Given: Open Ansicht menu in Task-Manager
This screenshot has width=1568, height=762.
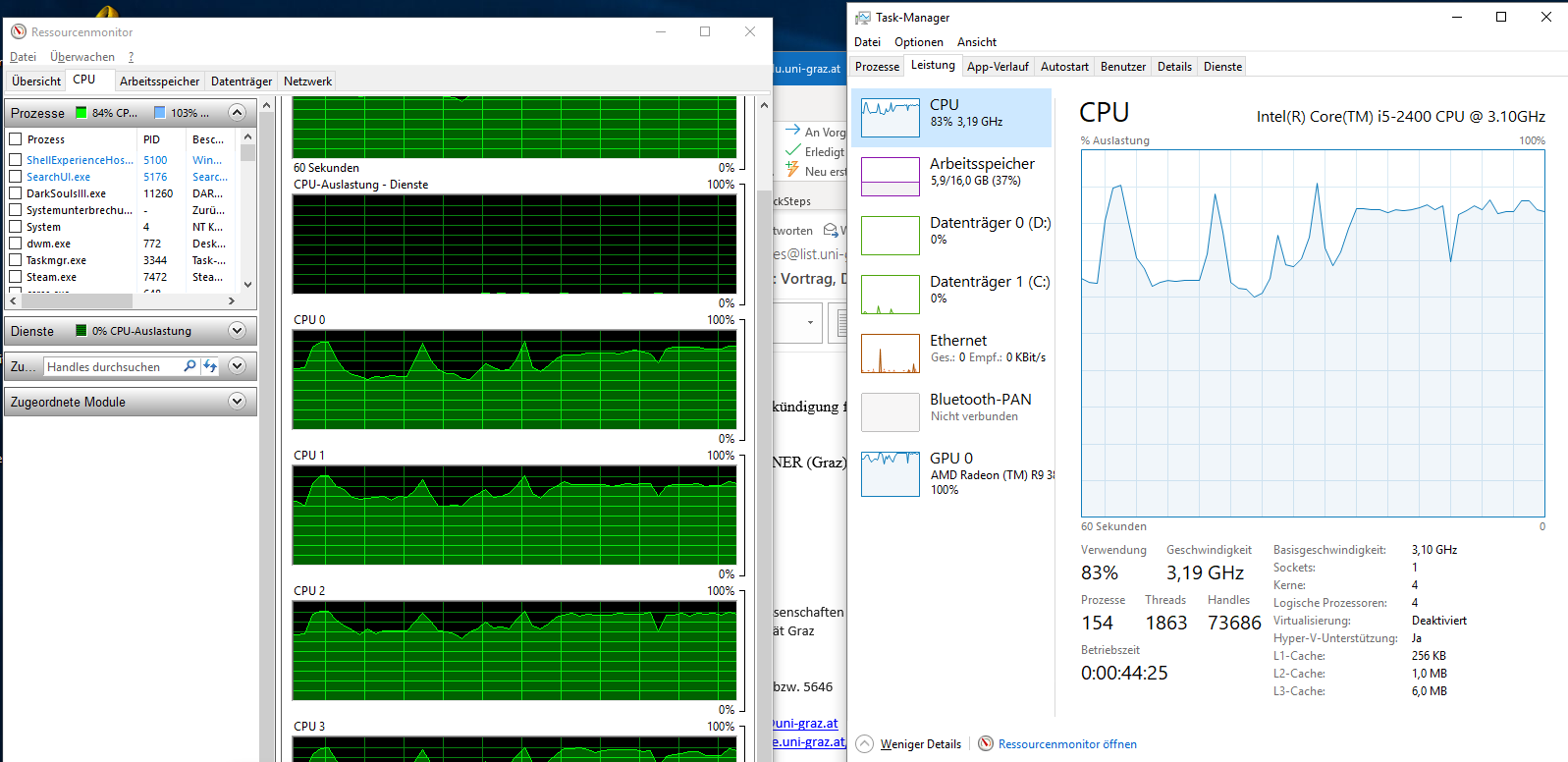Looking at the screenshot, I should (977, 42).
